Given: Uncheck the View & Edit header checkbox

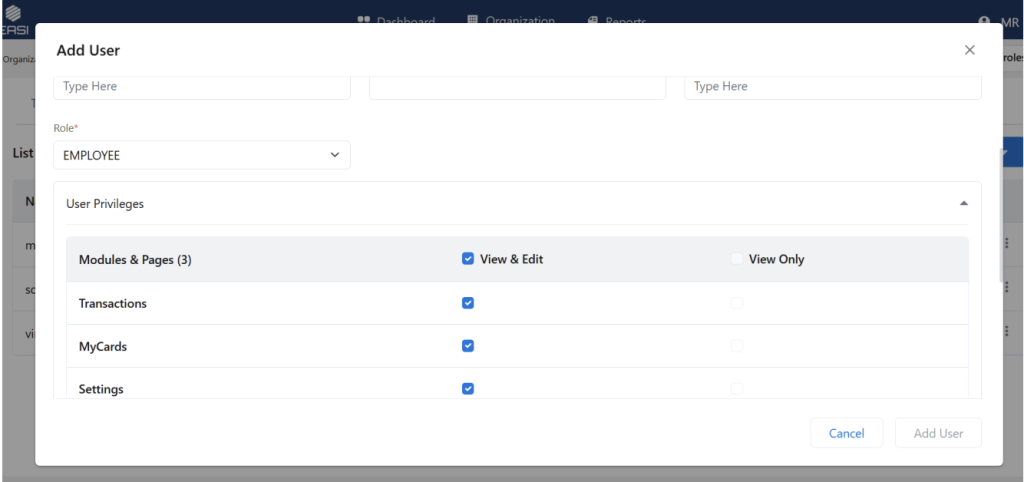Looking at the screenshot, I should [468, 259].
